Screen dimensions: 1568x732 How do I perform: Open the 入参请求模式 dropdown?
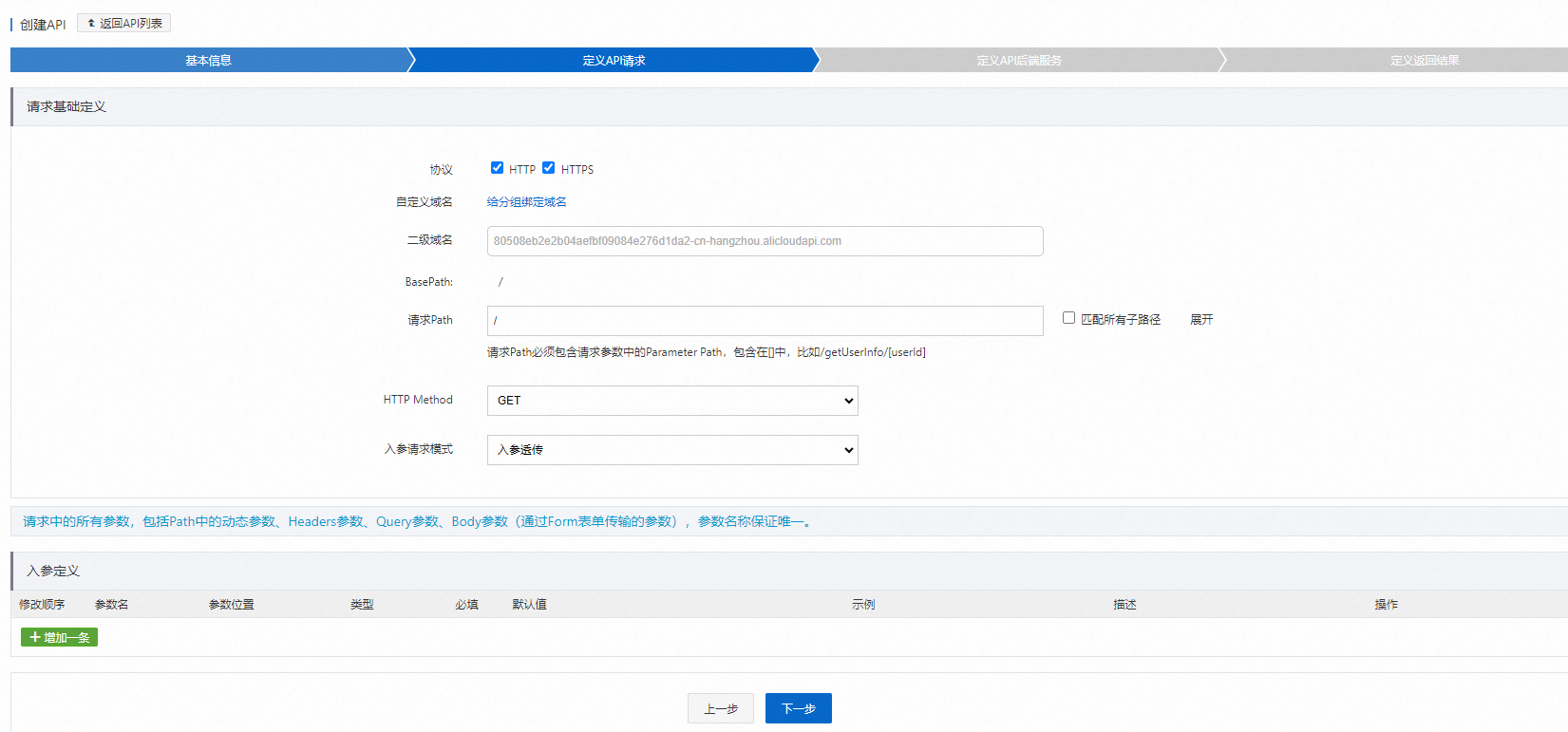tap(672, 450)
